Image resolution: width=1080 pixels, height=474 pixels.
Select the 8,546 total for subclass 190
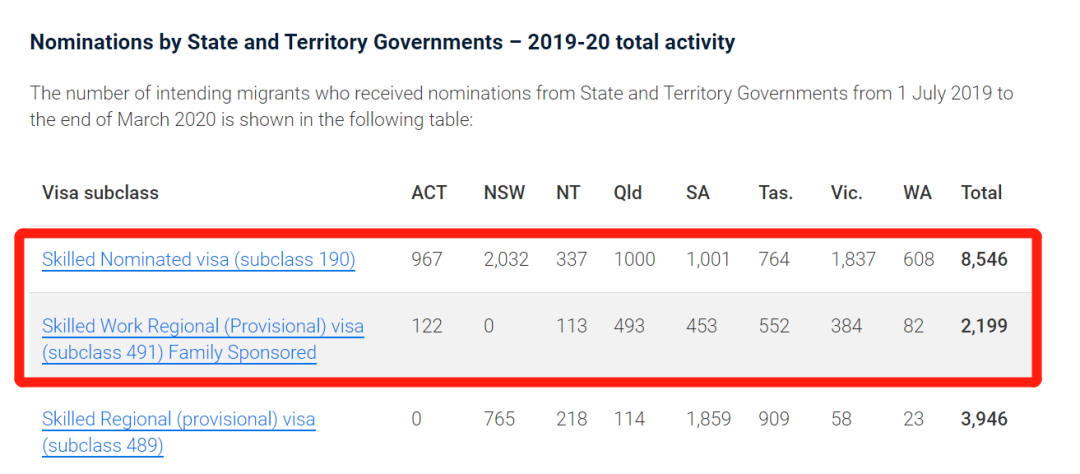pyautogui.click(x=984, y=260)
